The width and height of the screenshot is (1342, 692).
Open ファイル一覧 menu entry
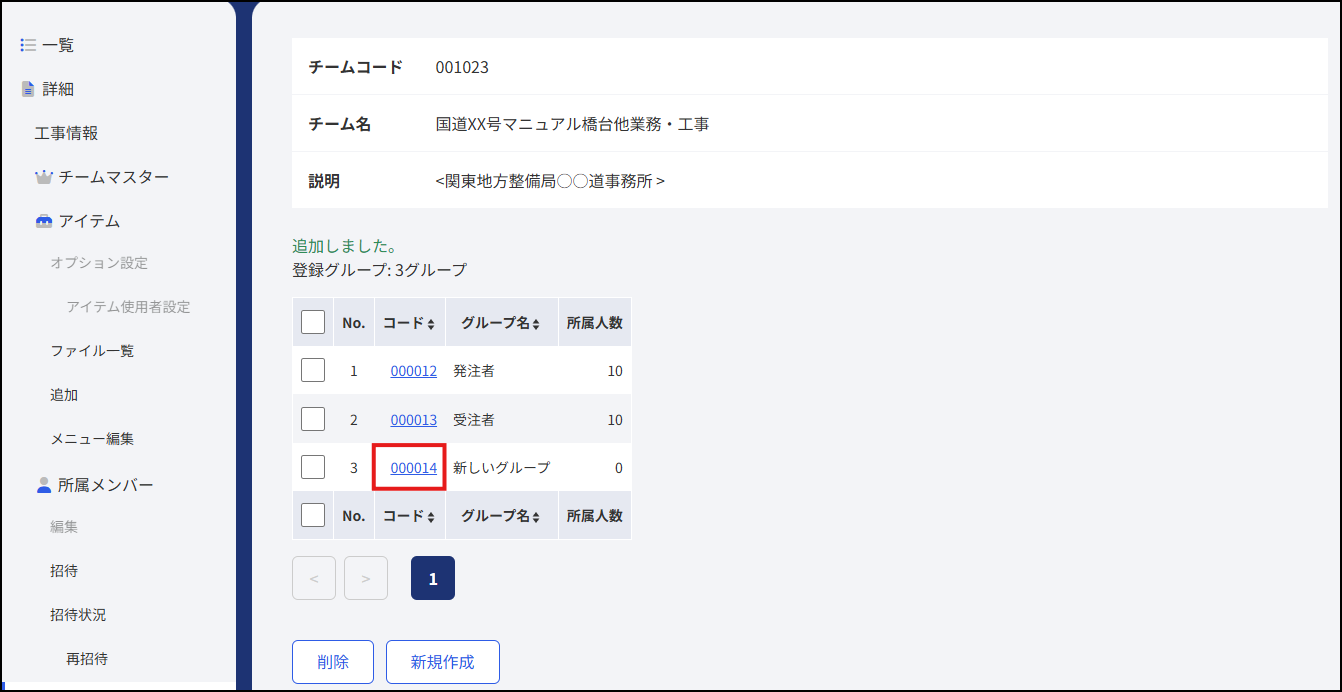[92, 351]
